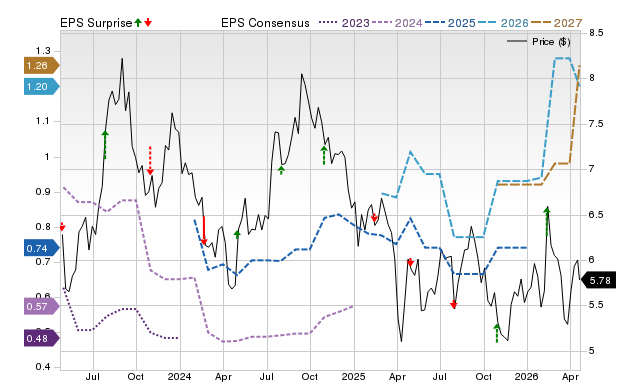Click the dark blue 0.74 value tag
The height and width of the screenshot is (382, 640).
click(x=42, y=248)
